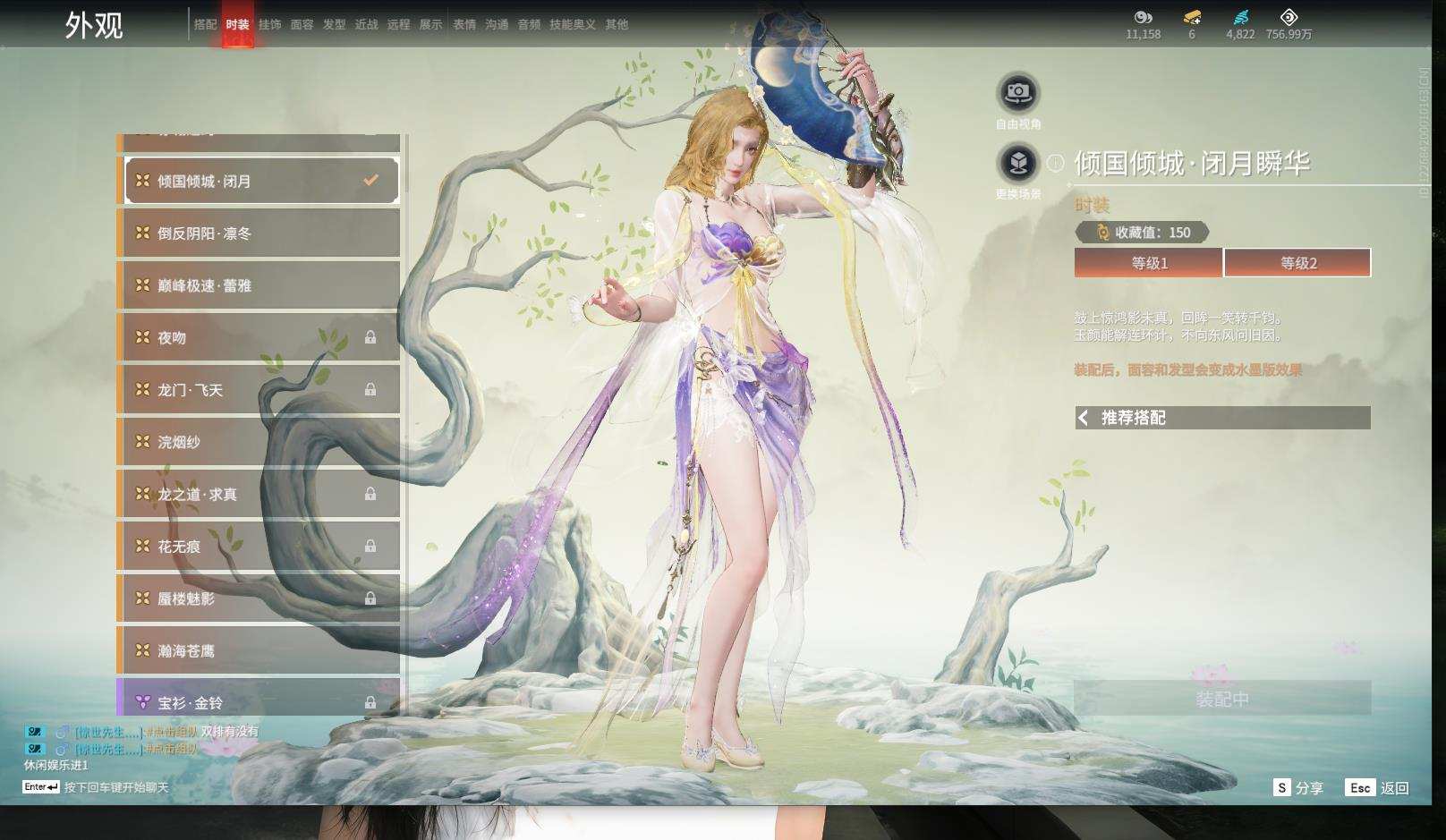
Task: Select the 倒反阴阳·凛冬 outfit
Action: (x=259, y=233)
